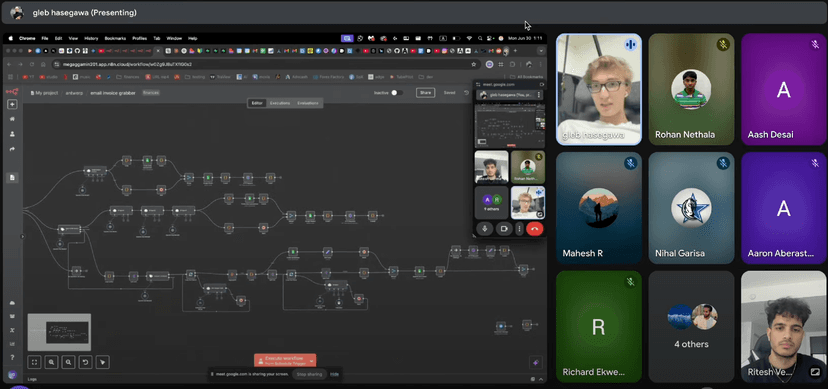
Task: Expand the Logs panel chevron
Action: pos(541,379)
